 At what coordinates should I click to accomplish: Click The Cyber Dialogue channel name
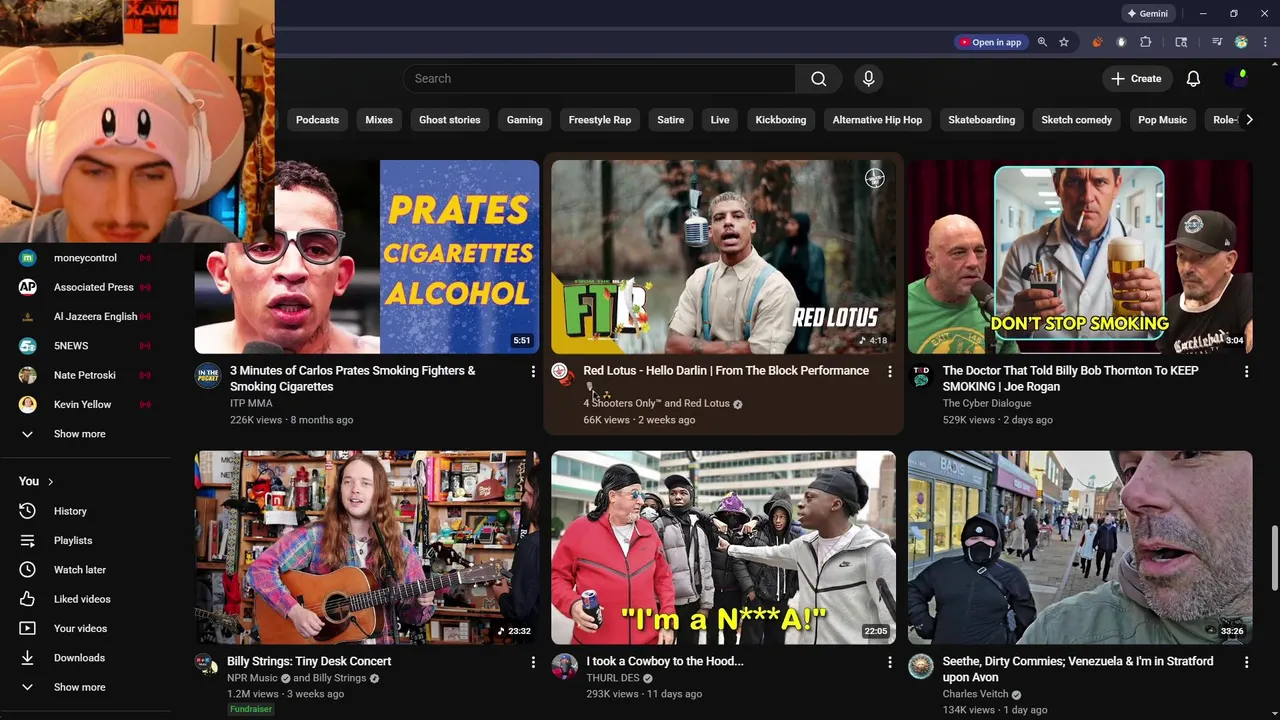(987, 403)
